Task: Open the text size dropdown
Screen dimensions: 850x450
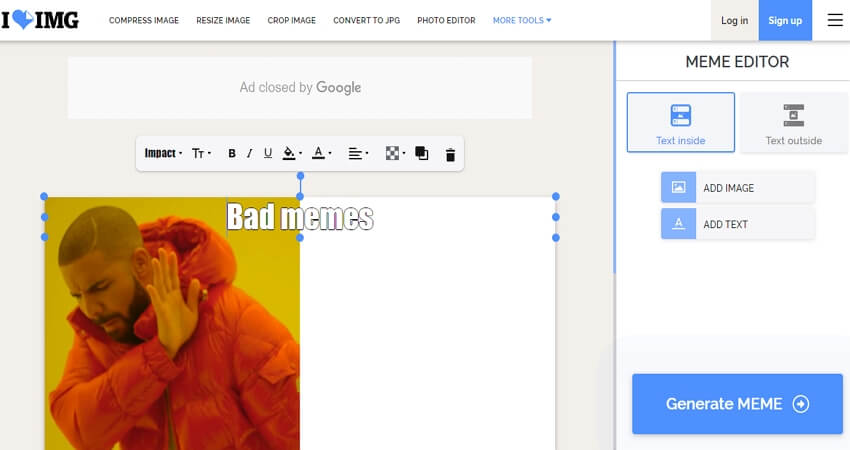Action: click(x=201, y=153)
